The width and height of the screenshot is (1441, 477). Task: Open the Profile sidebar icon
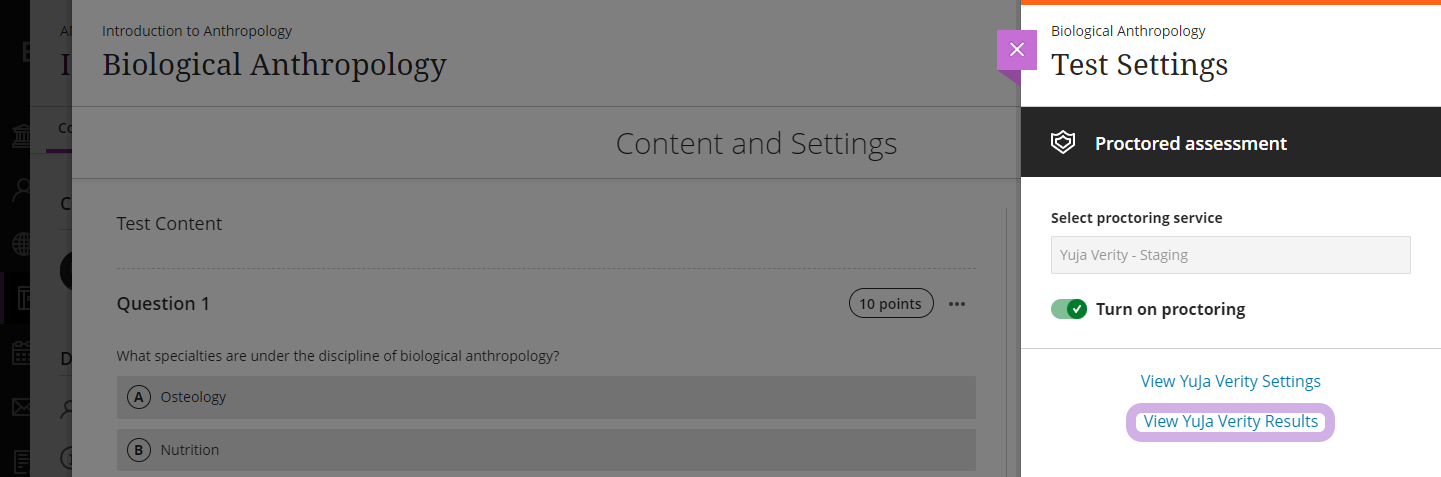[x=22, y=191]
